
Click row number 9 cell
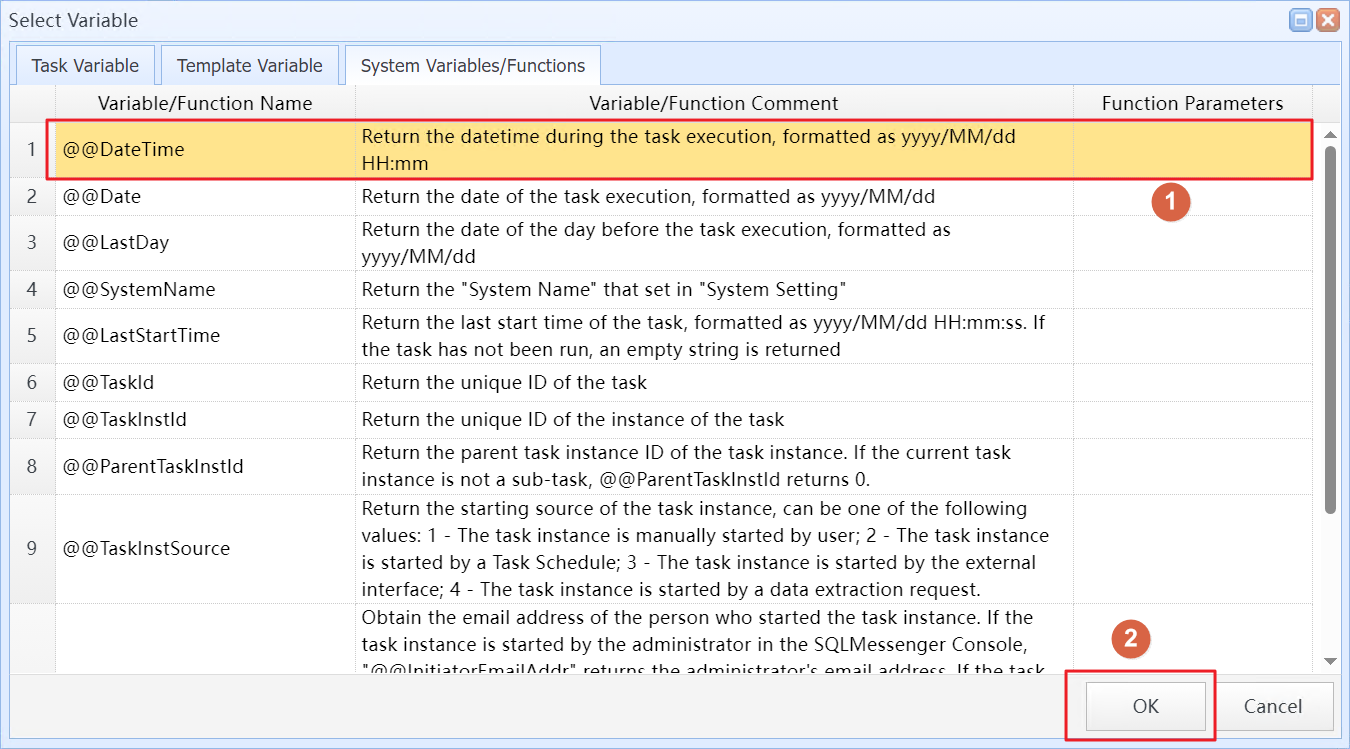(x=32, y=548)
